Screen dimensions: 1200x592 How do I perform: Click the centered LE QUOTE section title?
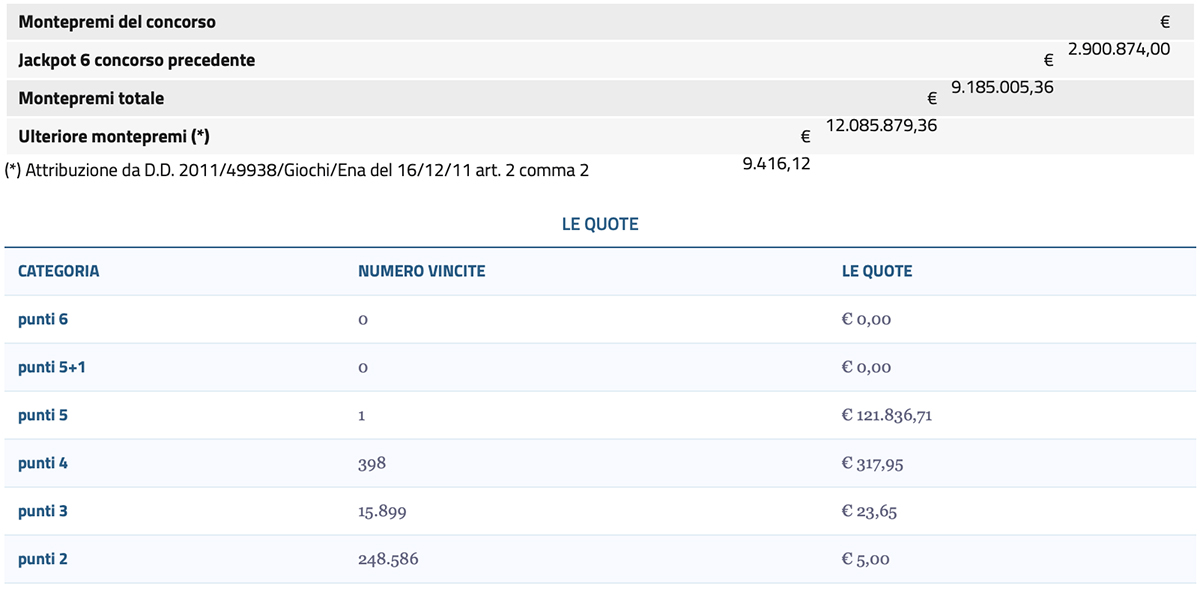click(x=600, y=224)
